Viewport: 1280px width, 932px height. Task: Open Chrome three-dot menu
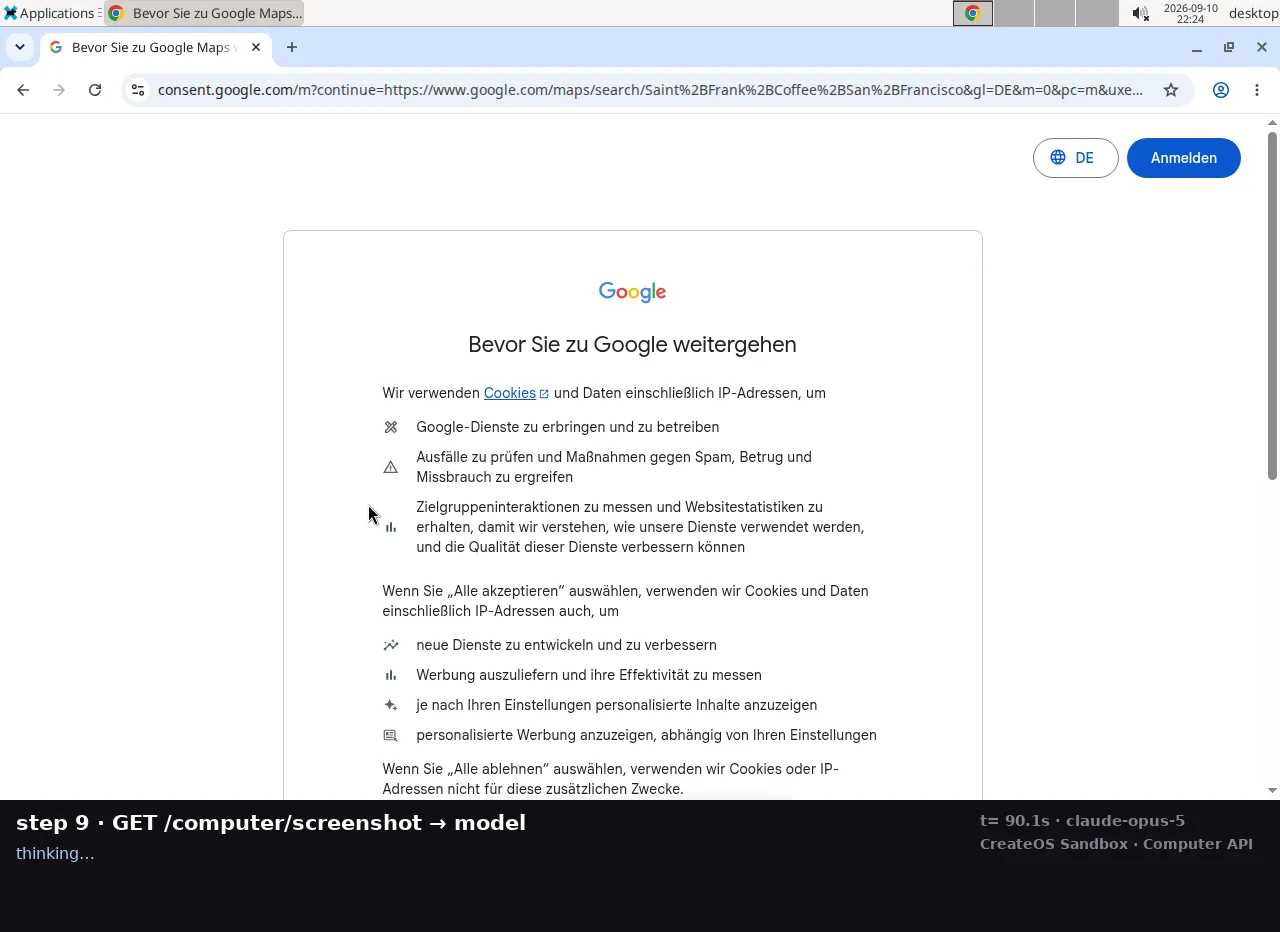pos(1257,90)
